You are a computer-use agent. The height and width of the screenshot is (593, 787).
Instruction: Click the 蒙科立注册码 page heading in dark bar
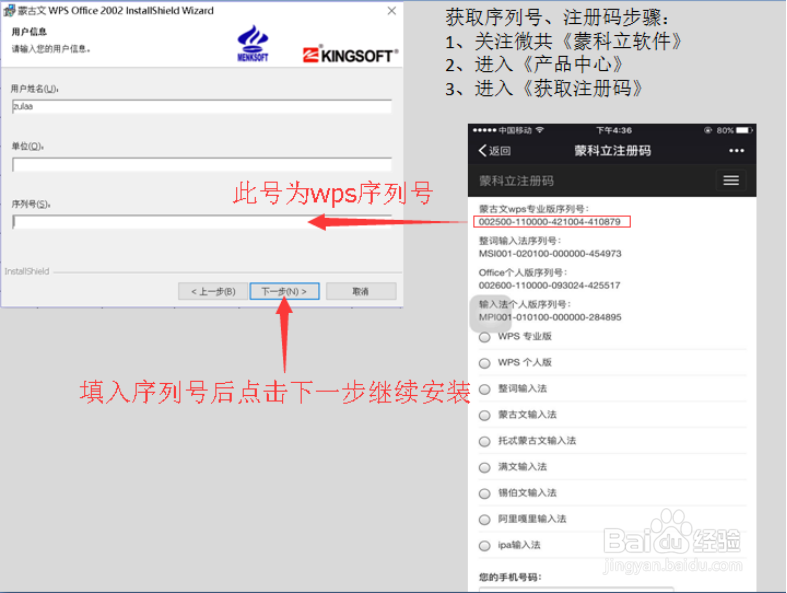(x=516, y=181)
